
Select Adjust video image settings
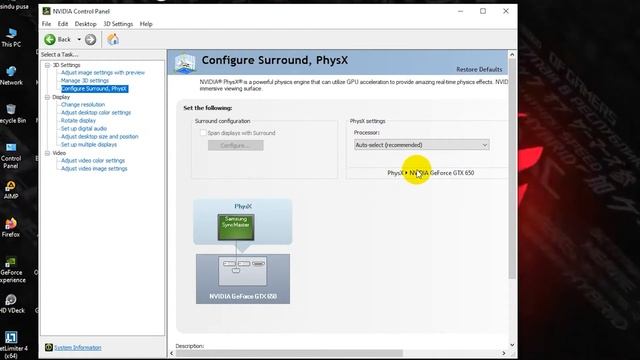[94, 169]
